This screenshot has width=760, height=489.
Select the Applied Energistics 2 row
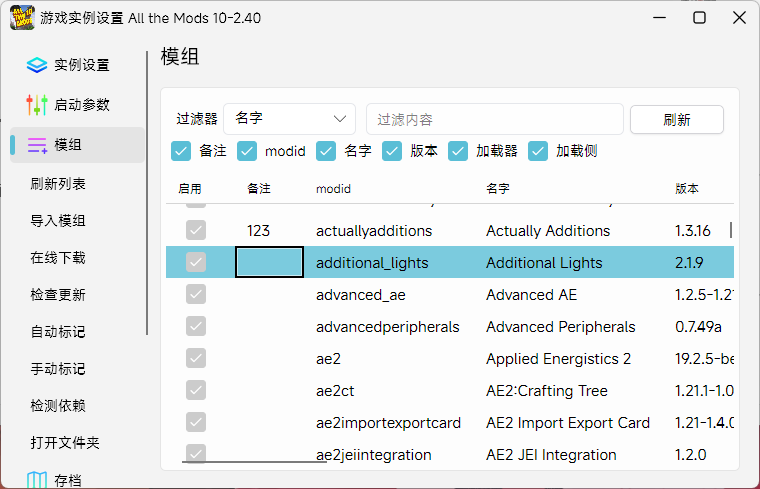click(x=558, y=359)
